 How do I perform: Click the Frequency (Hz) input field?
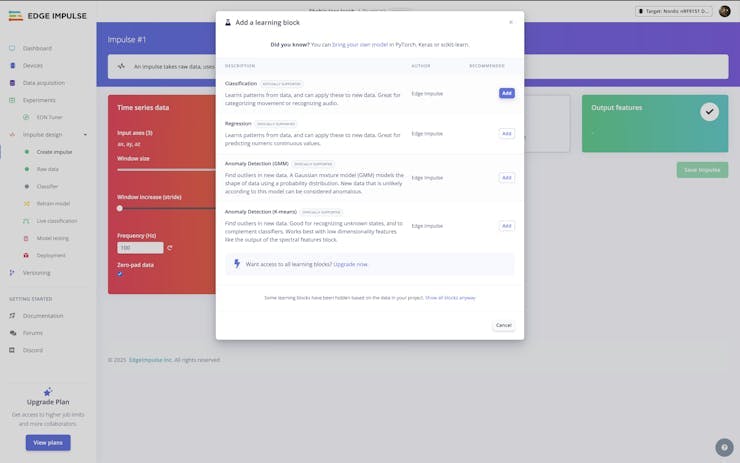coord(140,248)
